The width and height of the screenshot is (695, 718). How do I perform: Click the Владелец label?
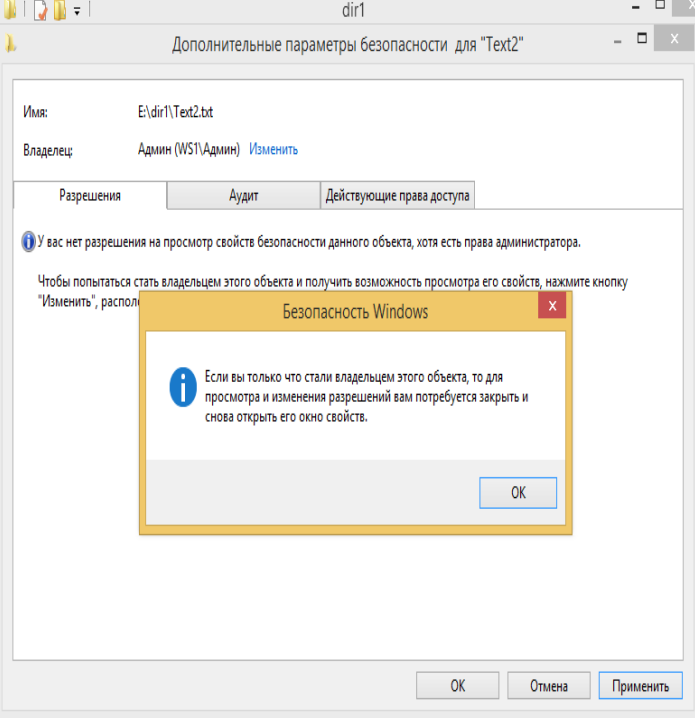click(x=48, y=150)
